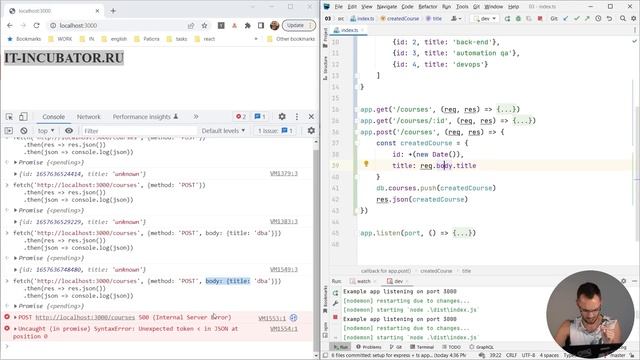Open the dev run configuration dropdown
The image size is (640, 360).
click(484, 18)
